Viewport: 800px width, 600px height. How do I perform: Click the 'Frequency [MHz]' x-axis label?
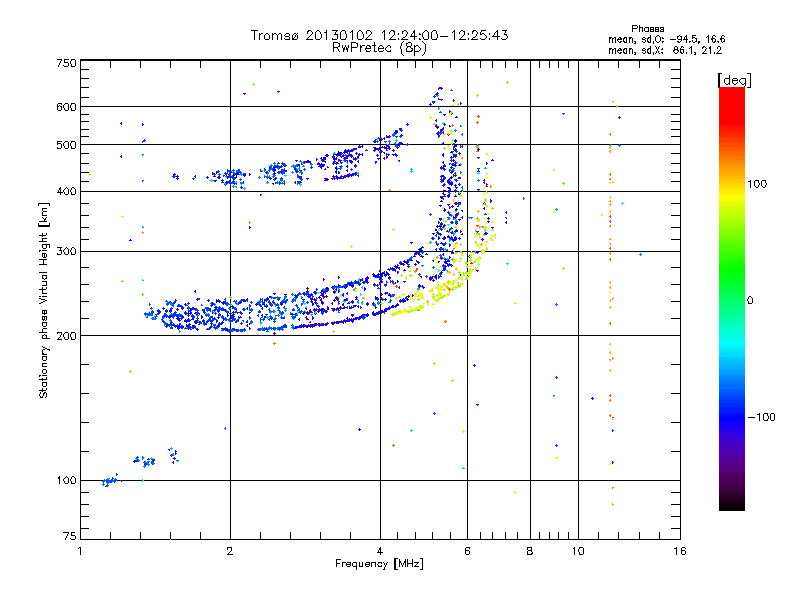tap(379, 564)
